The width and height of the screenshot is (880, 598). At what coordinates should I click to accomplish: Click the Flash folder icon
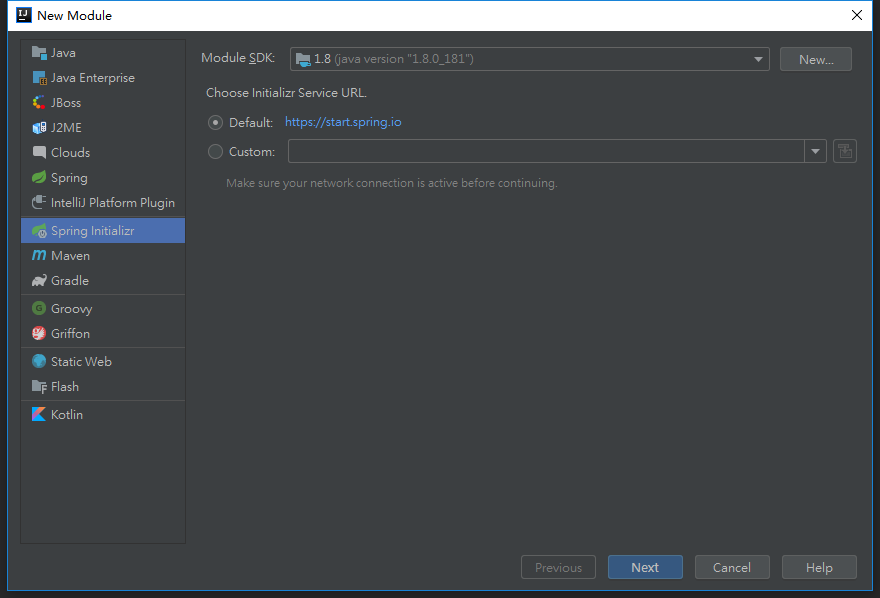39,387
